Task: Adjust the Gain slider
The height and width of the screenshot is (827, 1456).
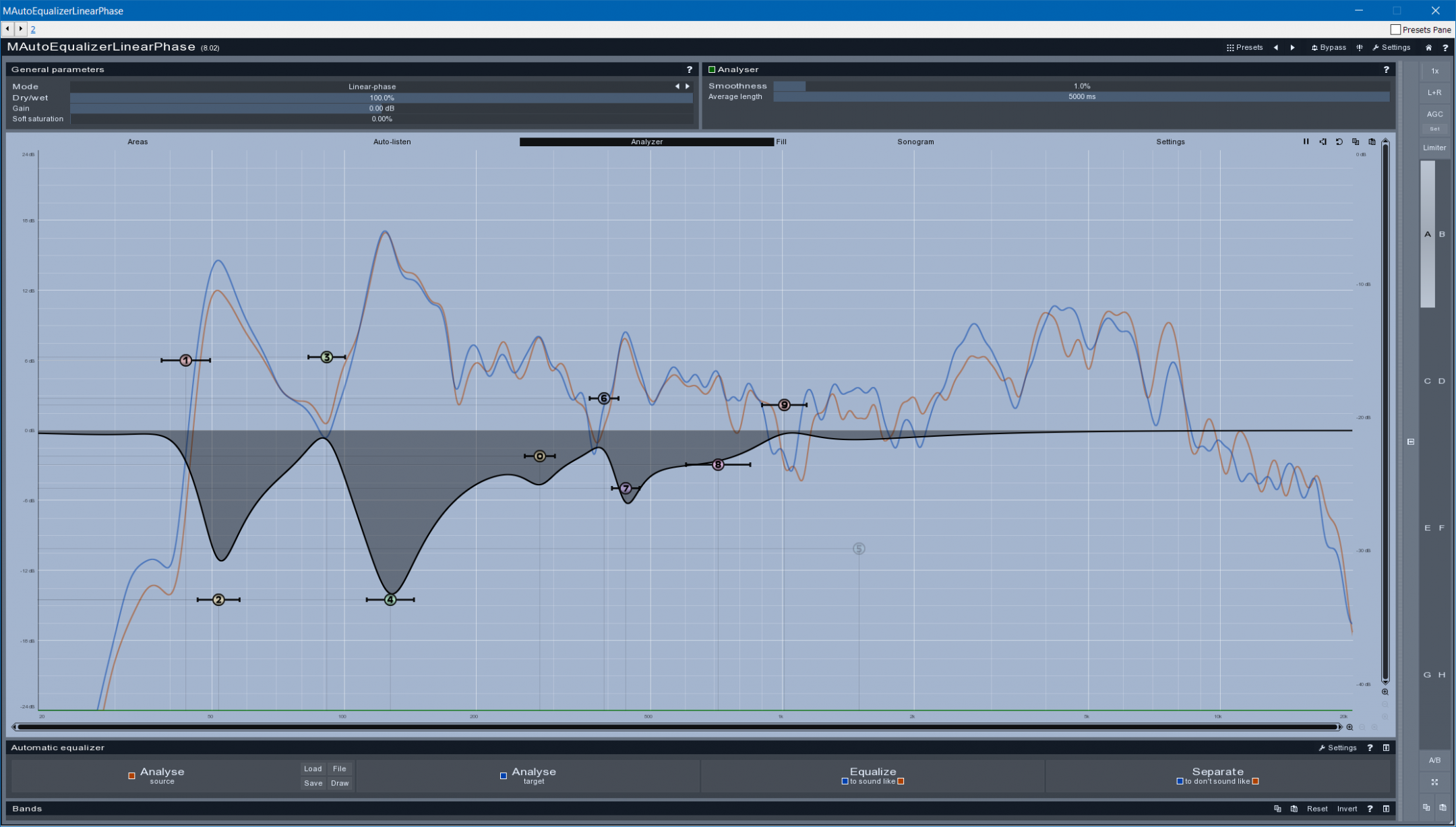Action: [382, 108]
